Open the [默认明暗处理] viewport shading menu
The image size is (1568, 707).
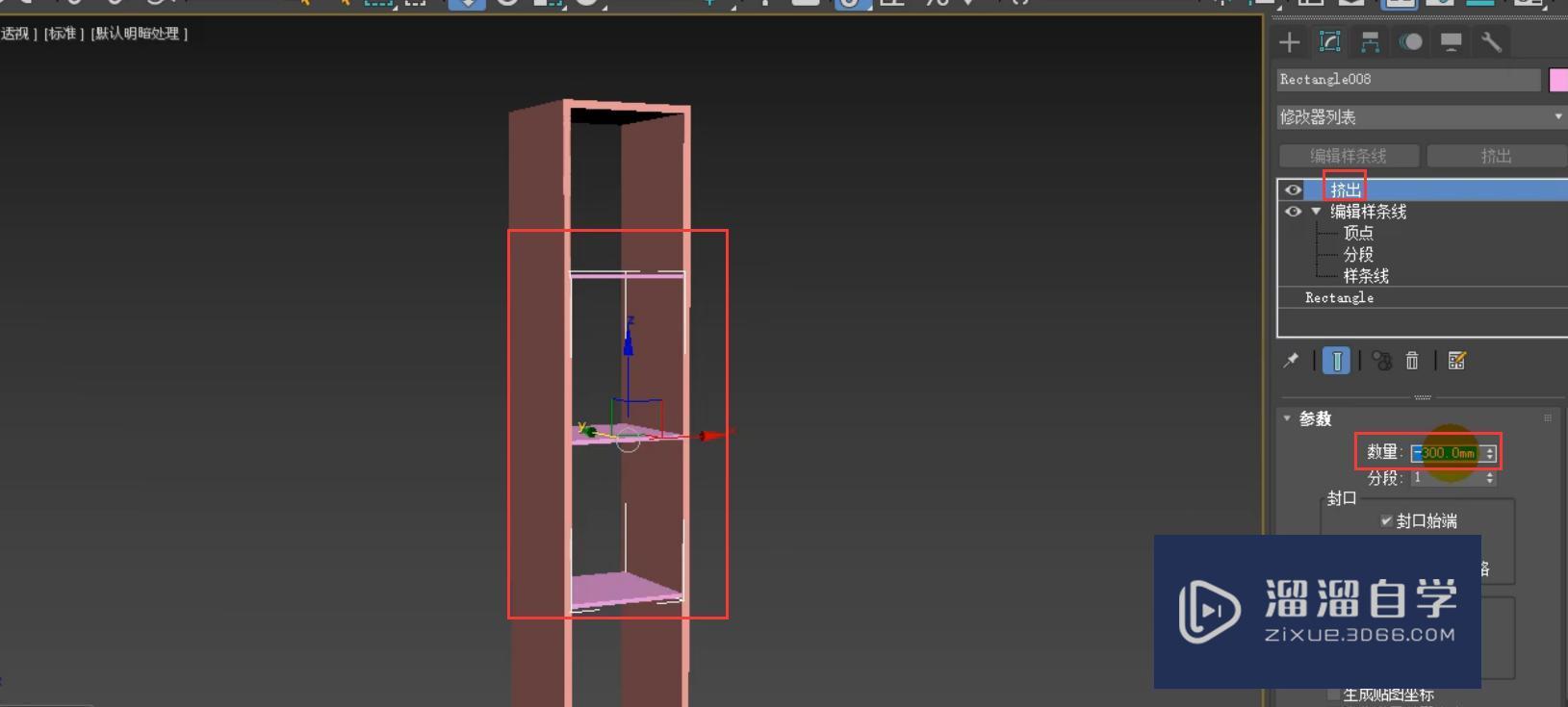point(139,34)
